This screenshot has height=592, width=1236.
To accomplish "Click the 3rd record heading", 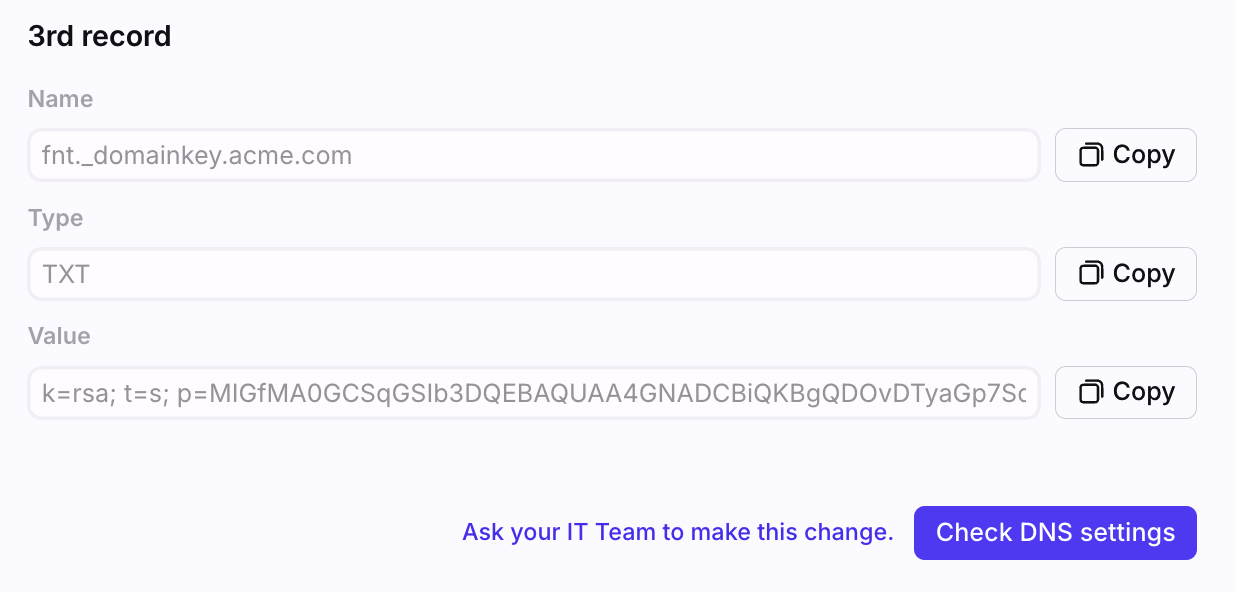I will pos(100,36).
